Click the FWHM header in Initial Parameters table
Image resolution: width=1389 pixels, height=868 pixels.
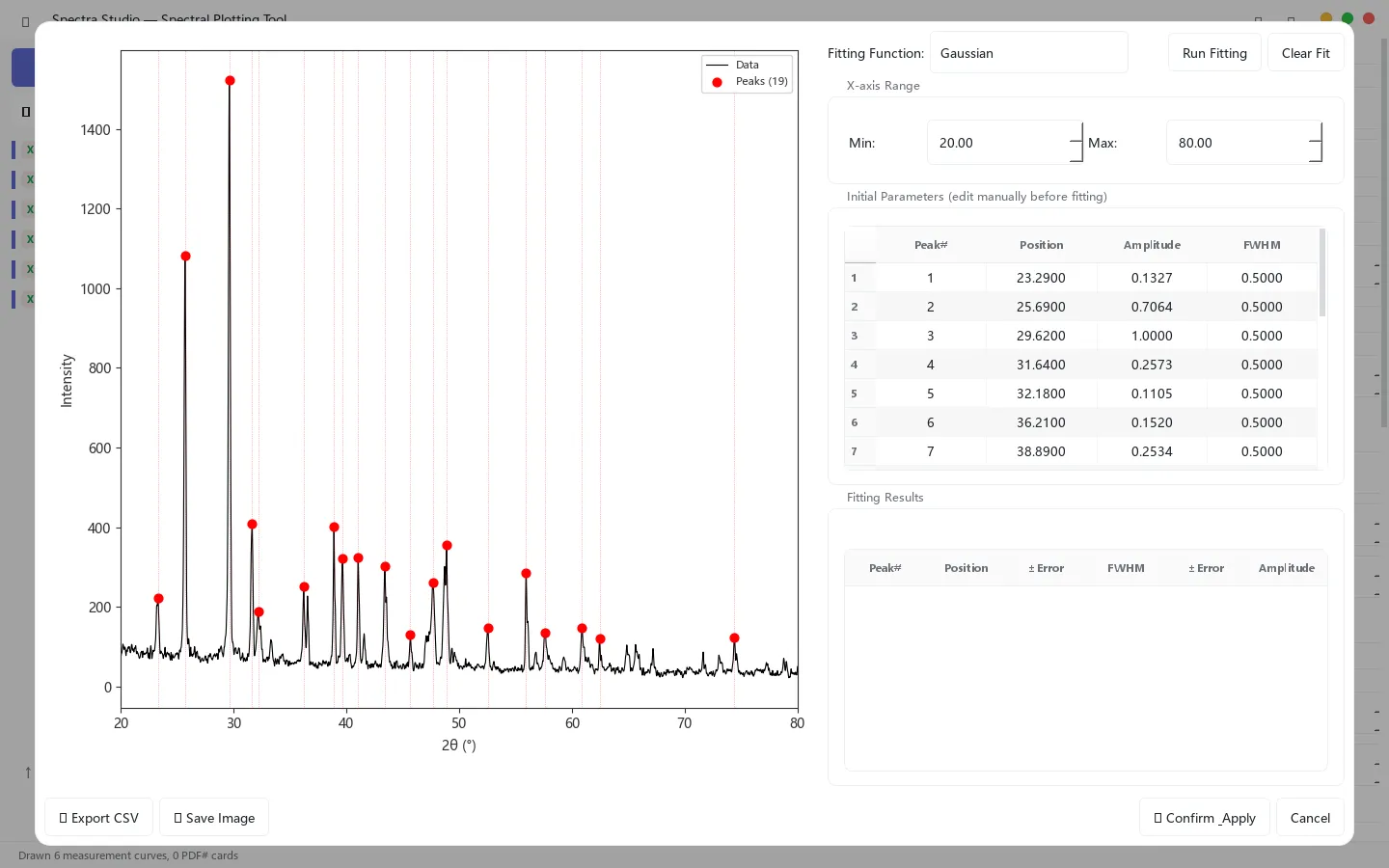tap(1262, 245)
